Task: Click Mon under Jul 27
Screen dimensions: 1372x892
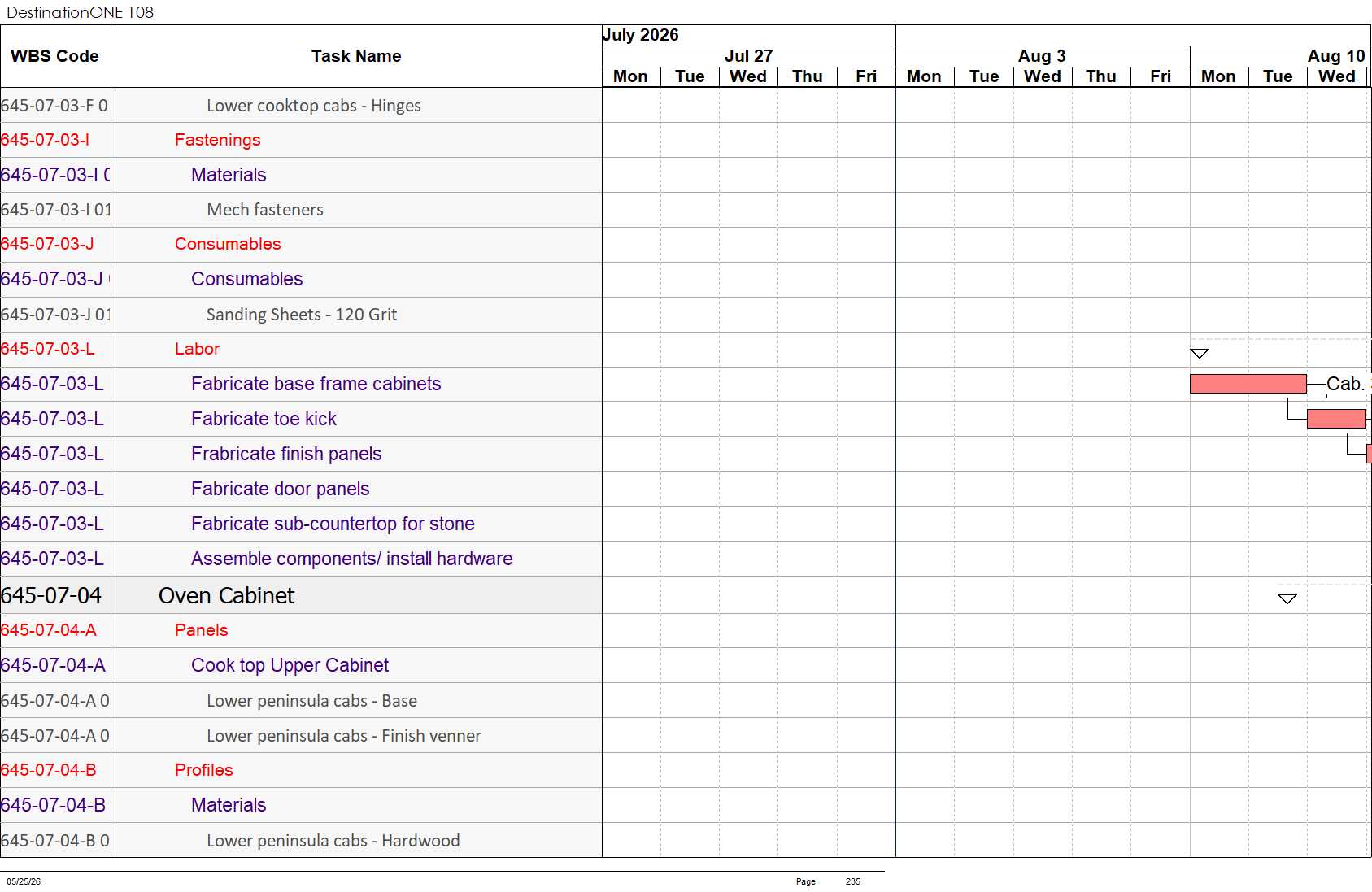Action: [x=630, y=76]
